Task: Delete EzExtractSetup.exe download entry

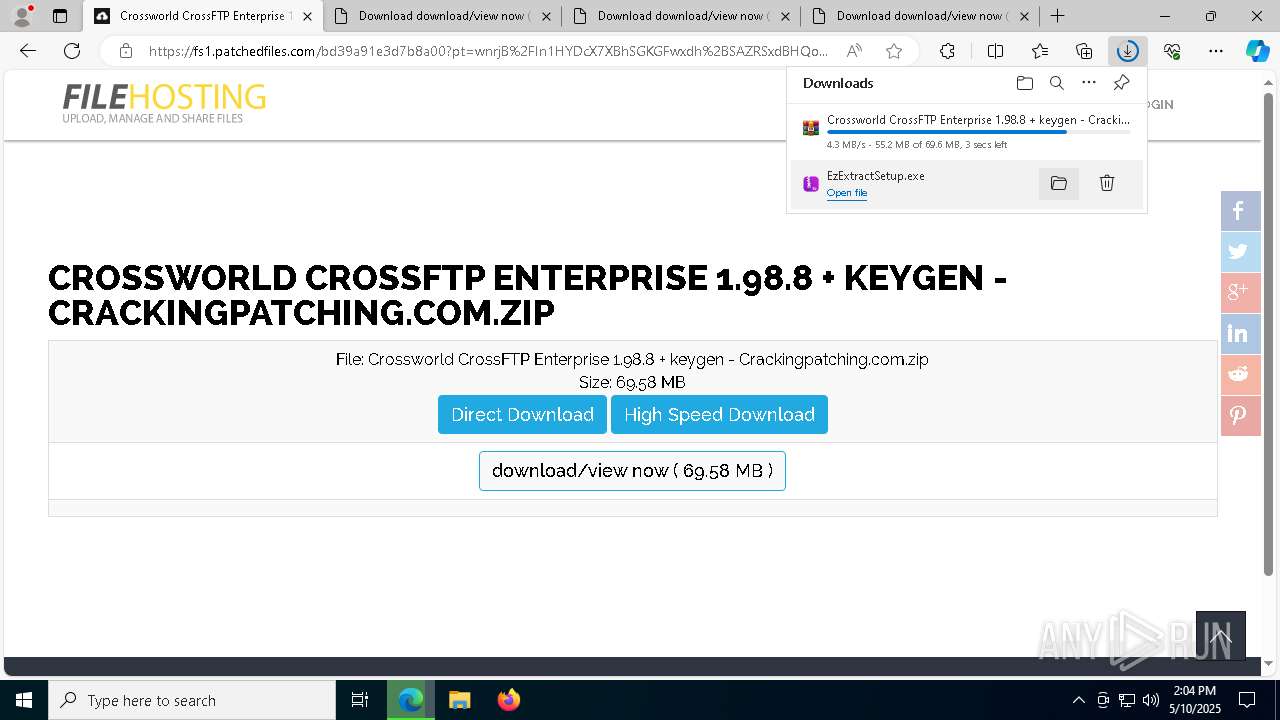Action: coord(1107,183)
